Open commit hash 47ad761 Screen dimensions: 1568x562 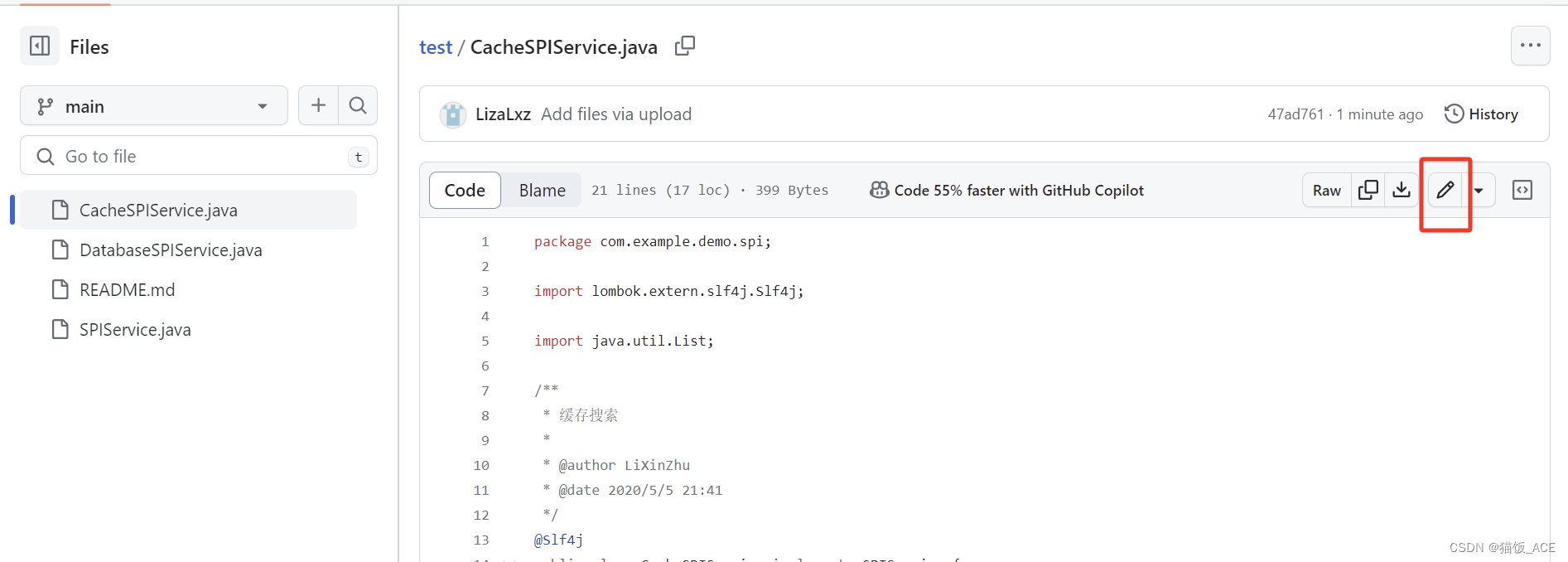click(x=1295, y=114)
